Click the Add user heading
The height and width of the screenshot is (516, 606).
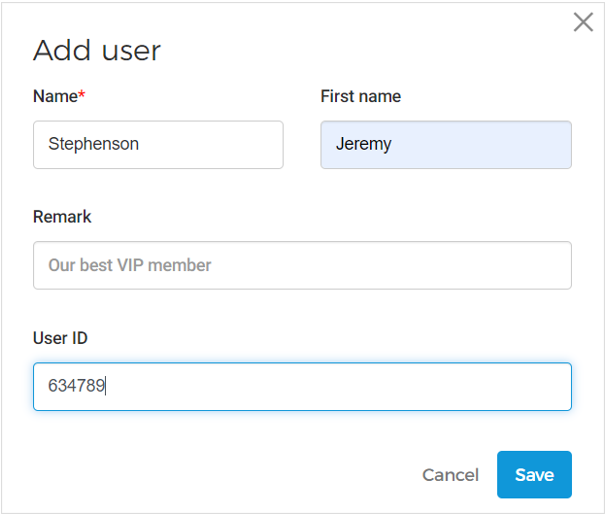click(x=97, y=50)
